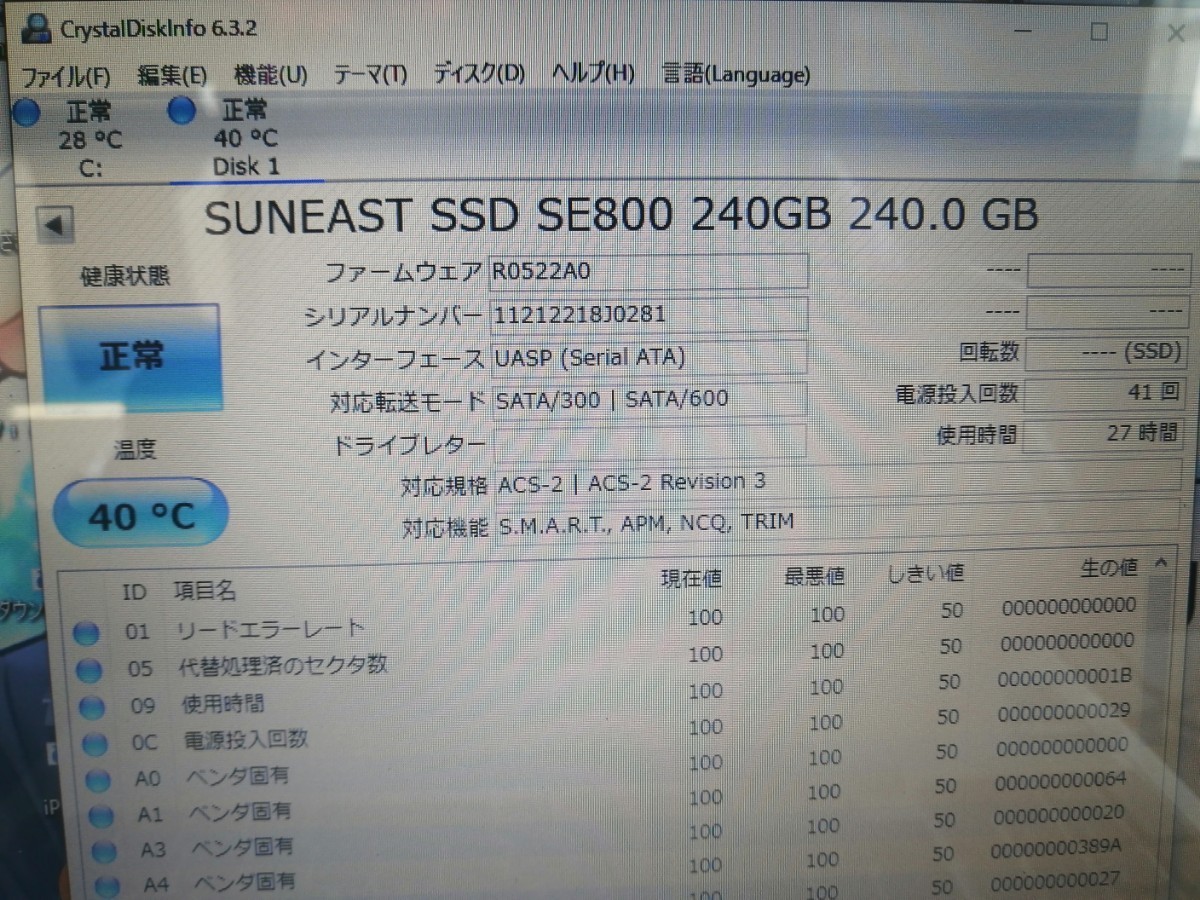Open the ファイル(F) menu
Screen dimensions: 1200x900
66,75
